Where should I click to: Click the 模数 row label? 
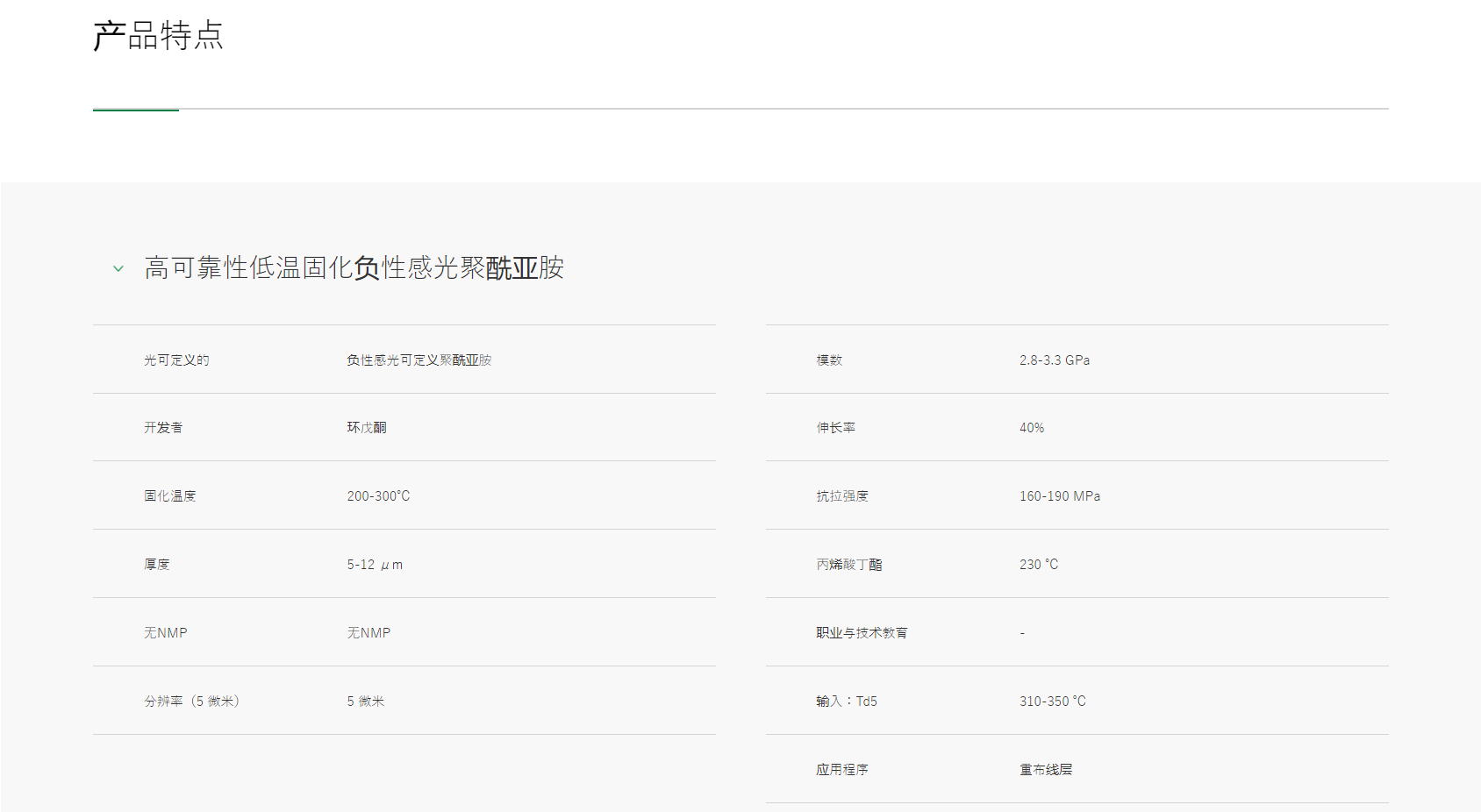coord(829,360)
